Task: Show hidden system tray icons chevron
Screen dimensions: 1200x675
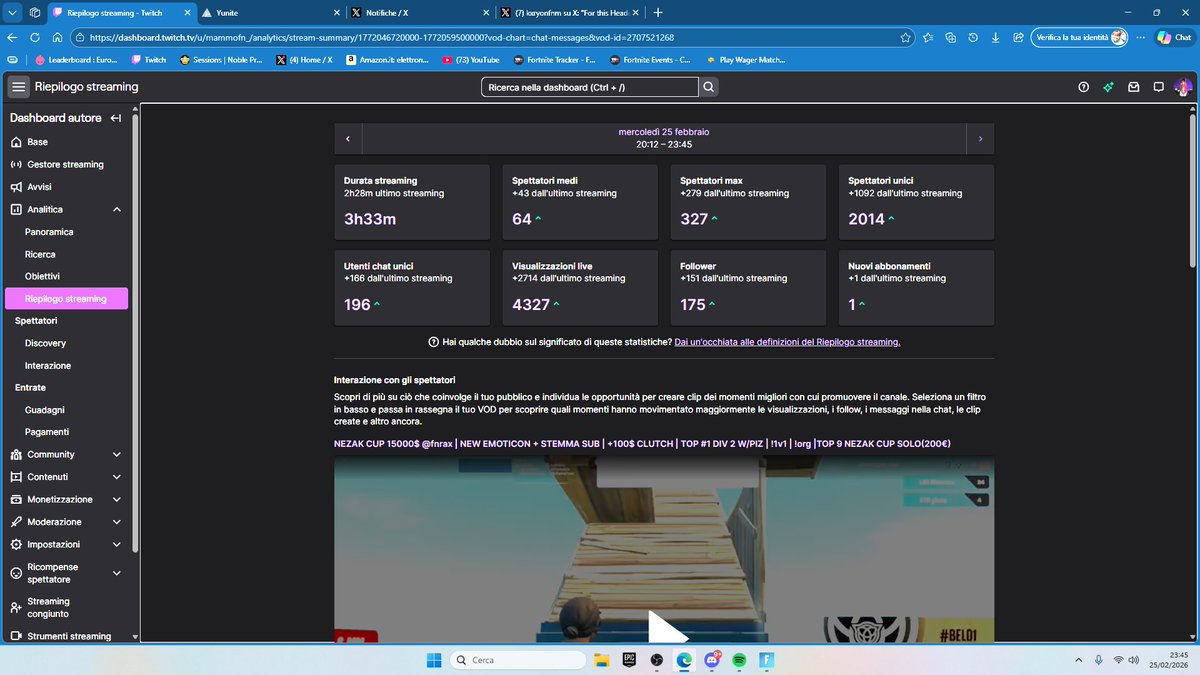Action: tap(1078, 660)
